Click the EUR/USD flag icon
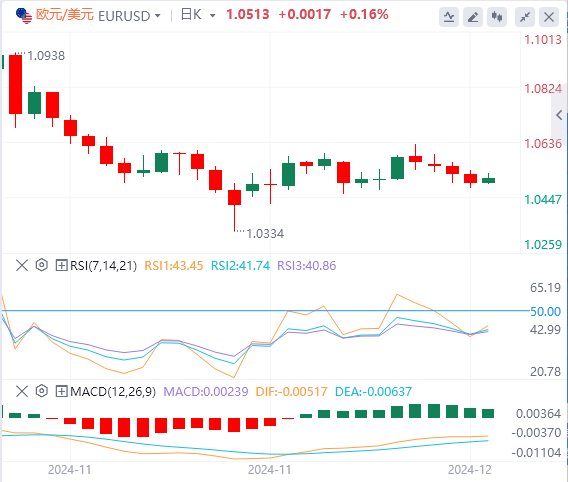The width and height of the screenshot is (568, 482). (x=24, y=16)
